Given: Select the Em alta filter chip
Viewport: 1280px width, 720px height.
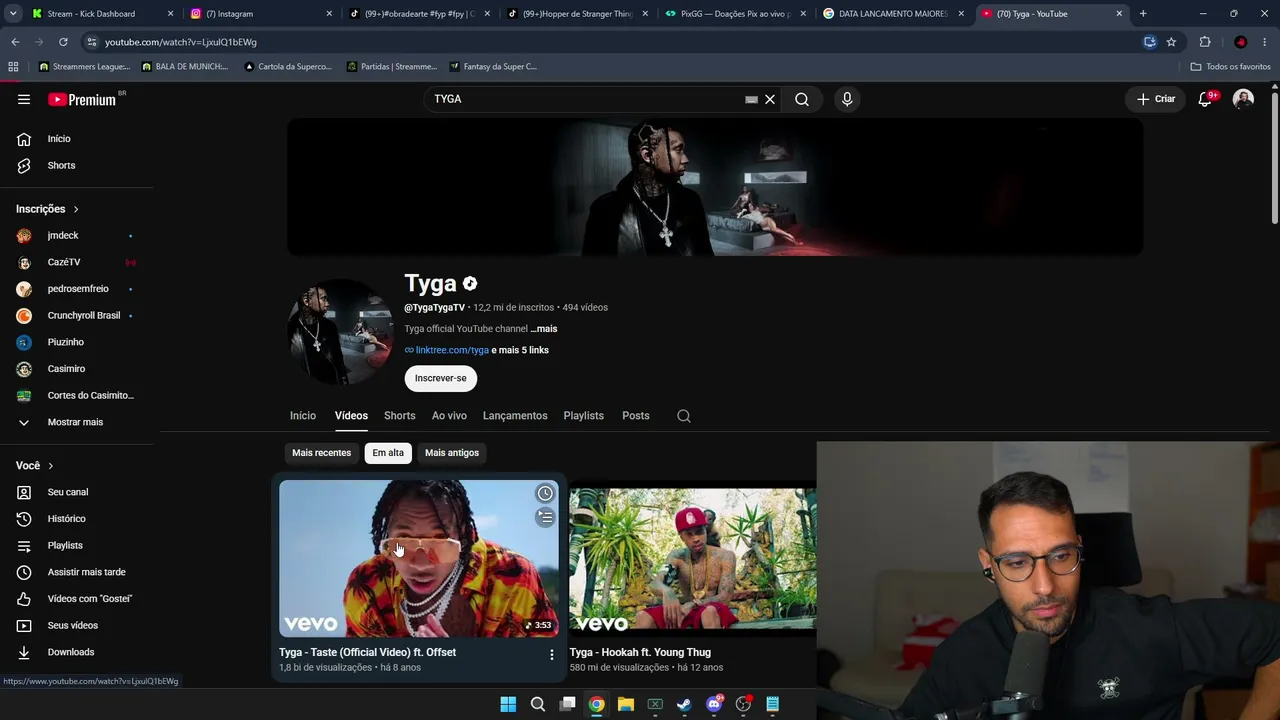Looking at the screenshot, I should click(388, 453).
